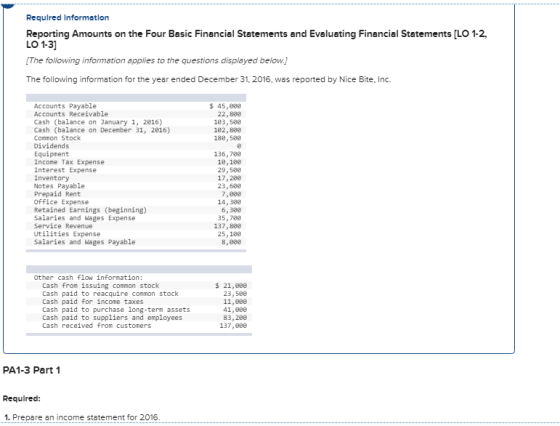Click the 'Required:' label

point(21,399)
